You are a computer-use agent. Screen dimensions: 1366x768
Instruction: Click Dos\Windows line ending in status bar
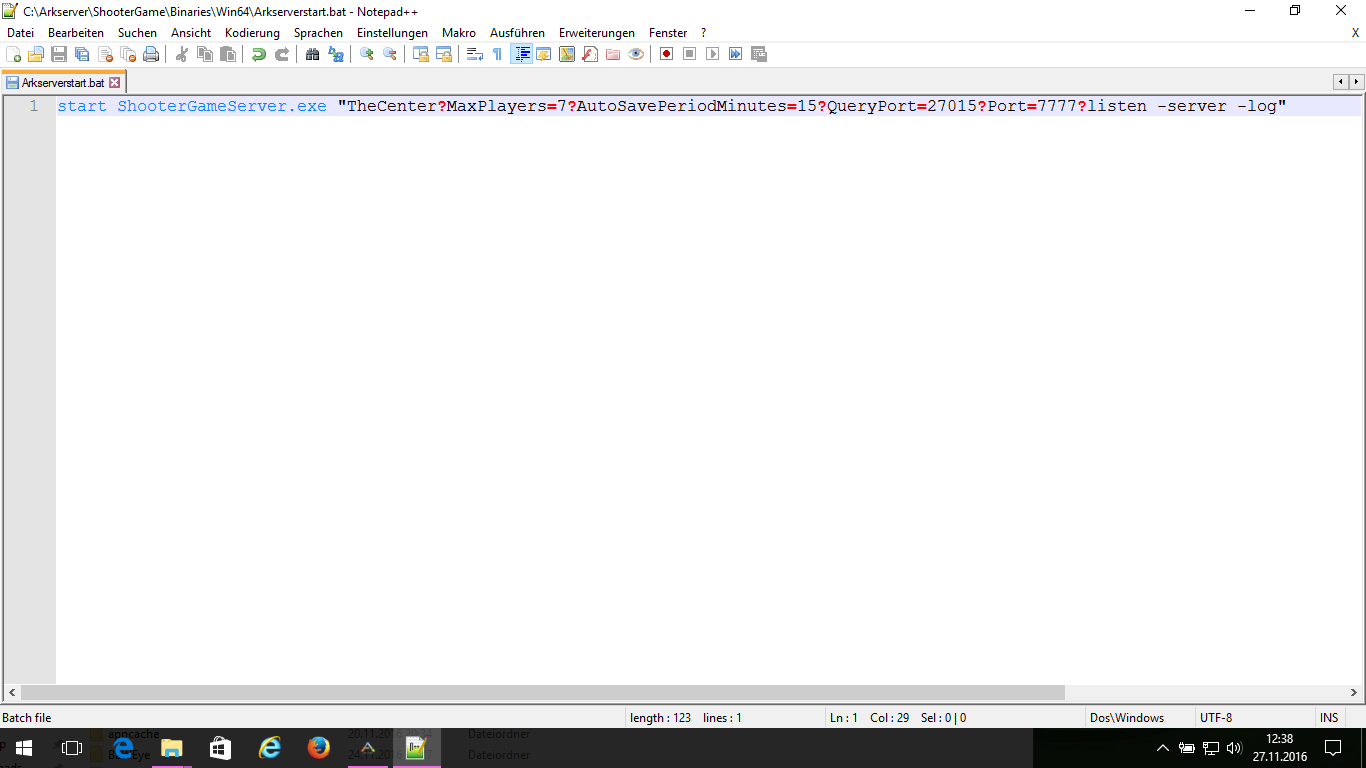point(1127,718)
